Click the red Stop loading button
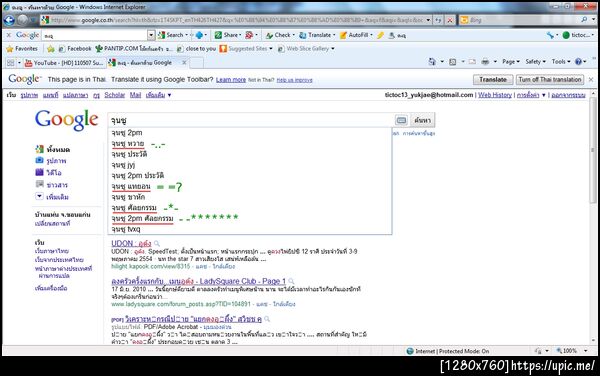The image size is (600, 376). click(450, 20)
